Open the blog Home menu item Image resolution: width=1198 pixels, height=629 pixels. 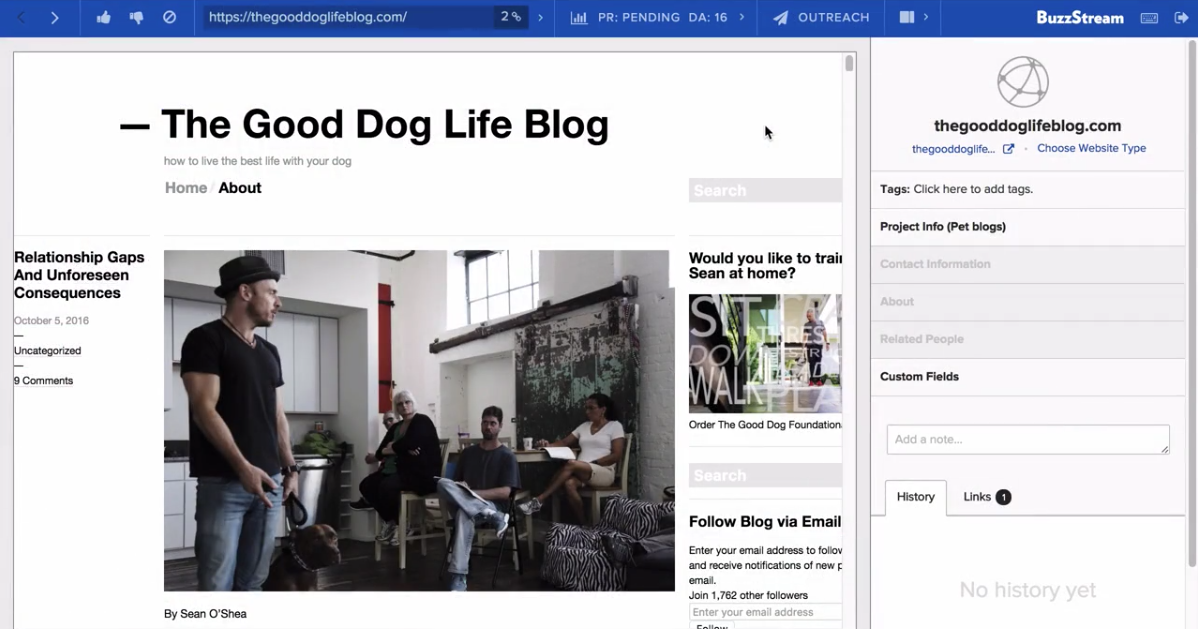(x=186, y=188)
